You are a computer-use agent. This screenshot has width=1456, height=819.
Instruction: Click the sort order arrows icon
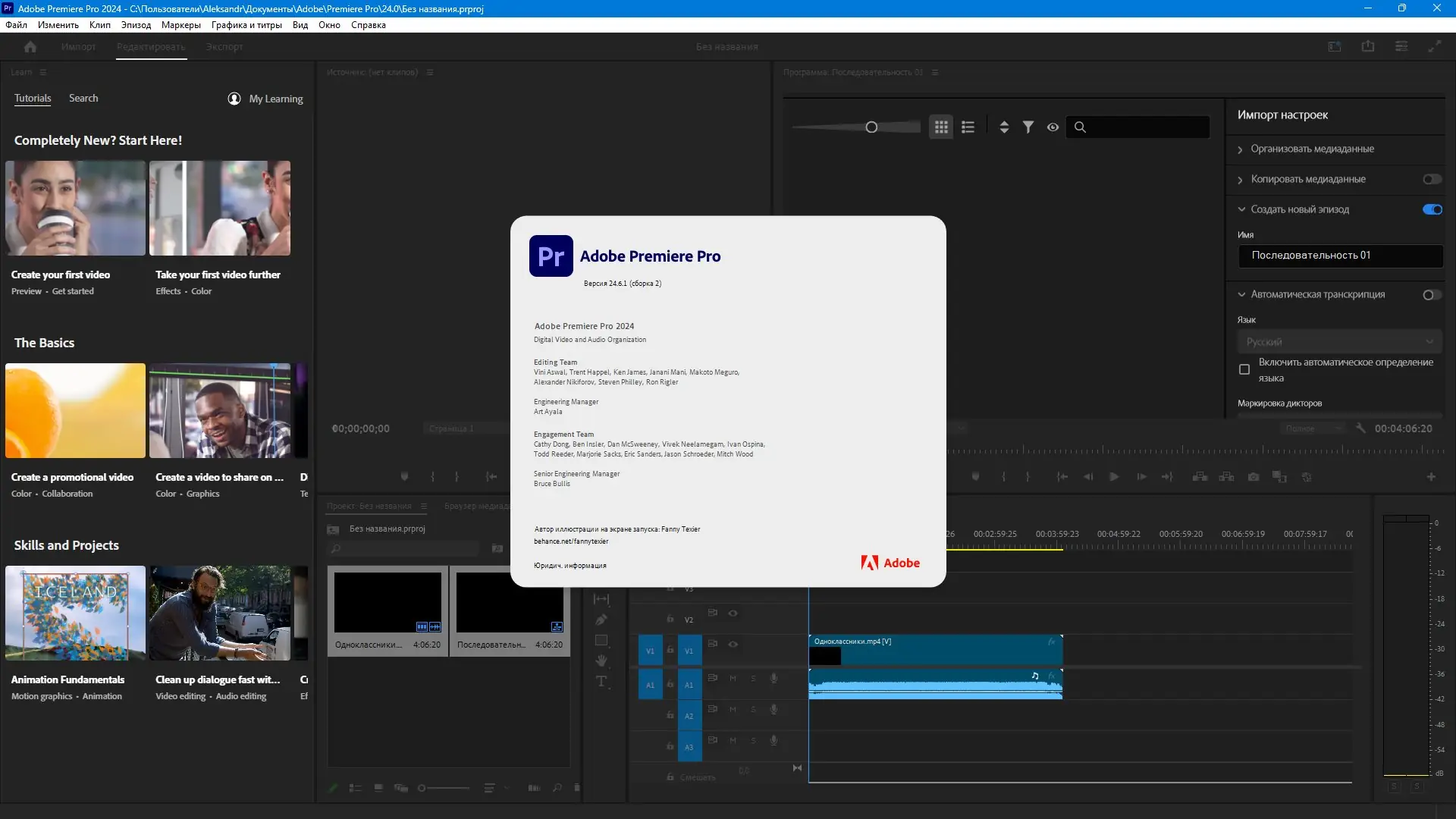[x=1004, y=127]
